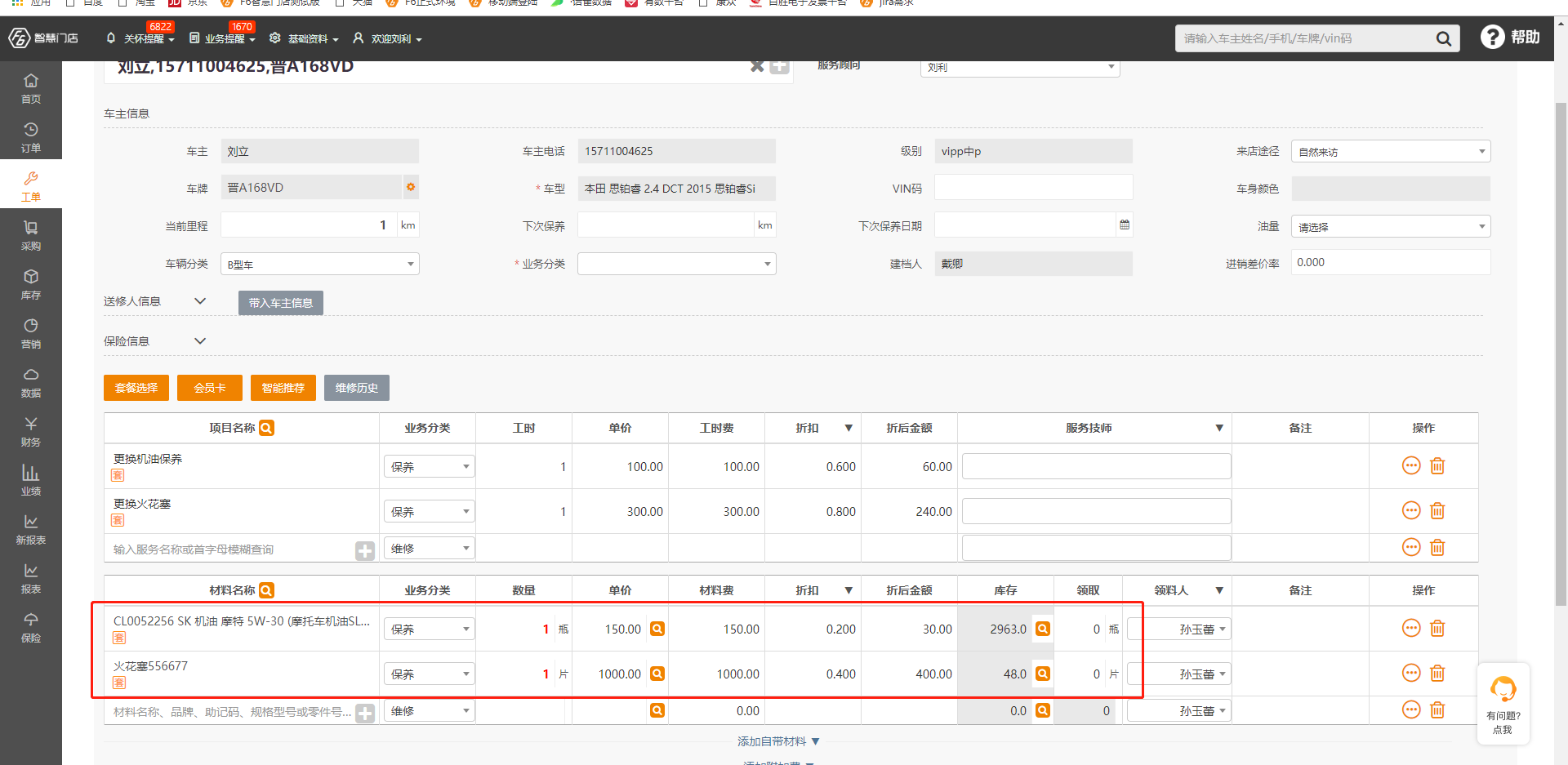This screenshot has height=765, width=1568.
Task: Open 关怀提醒 menu
Action: click(x=140, y=38)
